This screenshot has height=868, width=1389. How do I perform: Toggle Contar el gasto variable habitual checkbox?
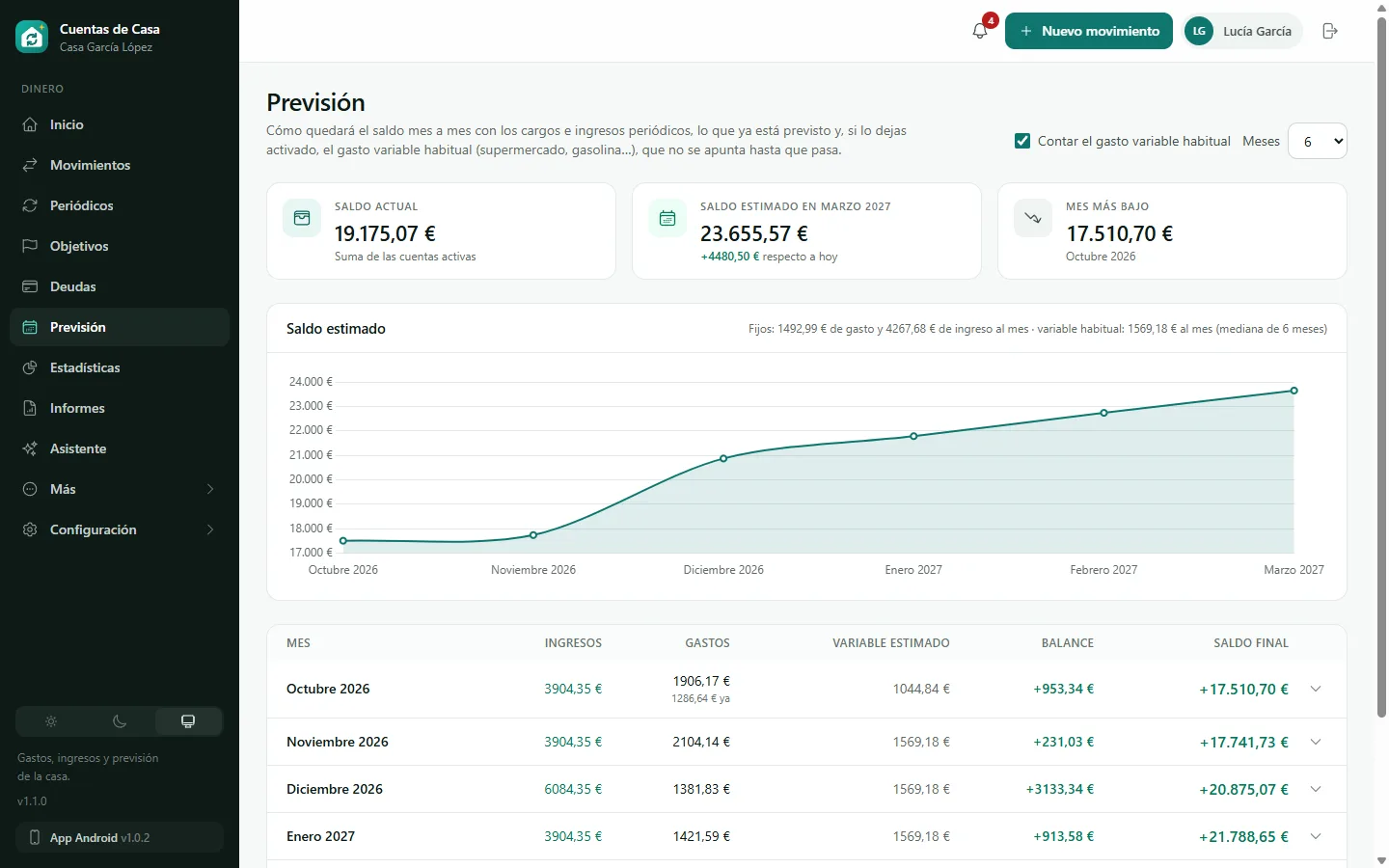click(x=1022, y=141)
